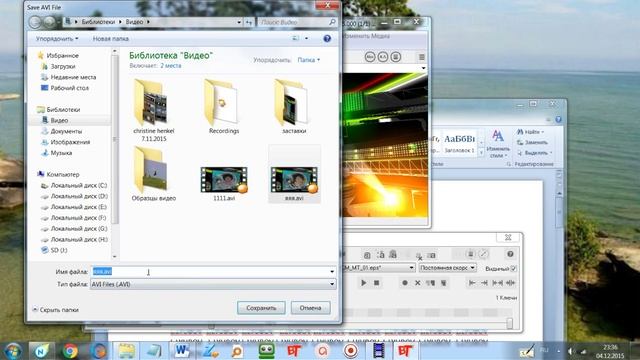Click the go to last keyframe arrow icon
This screenshot has height=360, width=640.
click(x=484, y=282)
